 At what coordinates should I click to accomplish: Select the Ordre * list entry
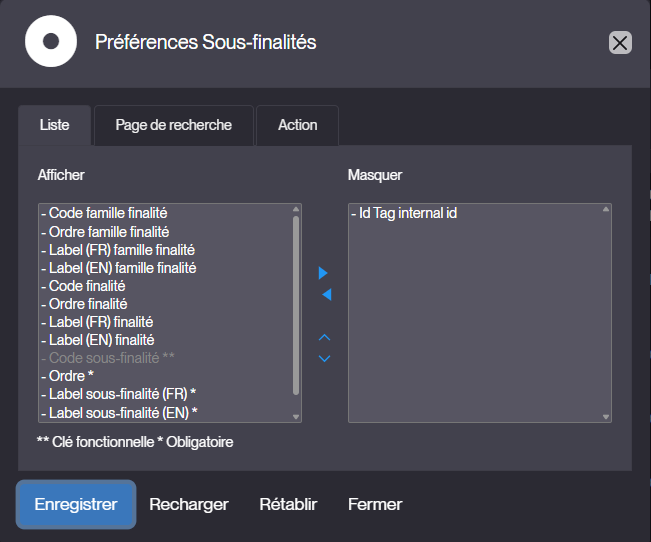pos(165,376)
